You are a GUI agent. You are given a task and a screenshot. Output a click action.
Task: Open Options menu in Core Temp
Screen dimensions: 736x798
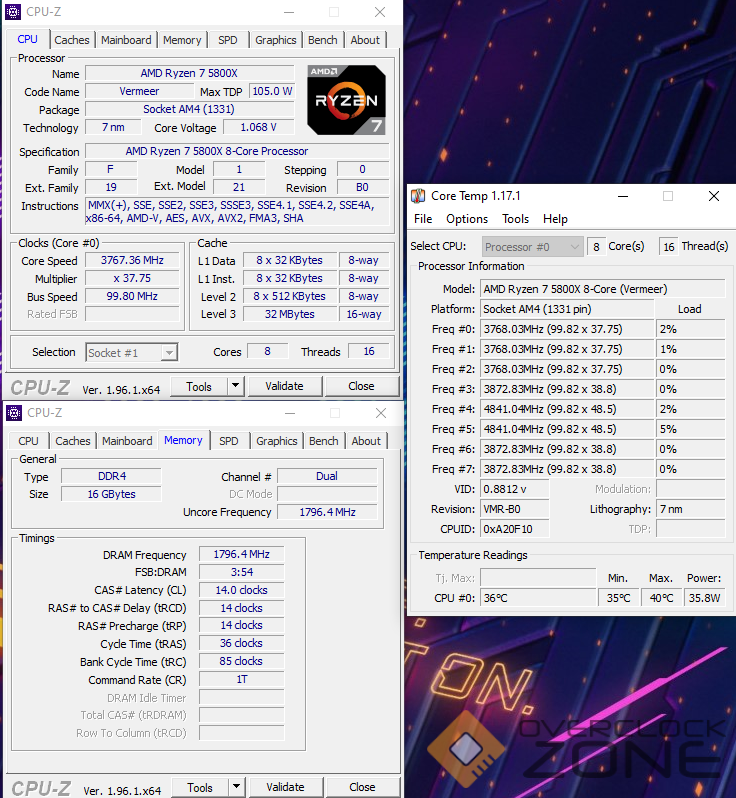tap(467, 219)
